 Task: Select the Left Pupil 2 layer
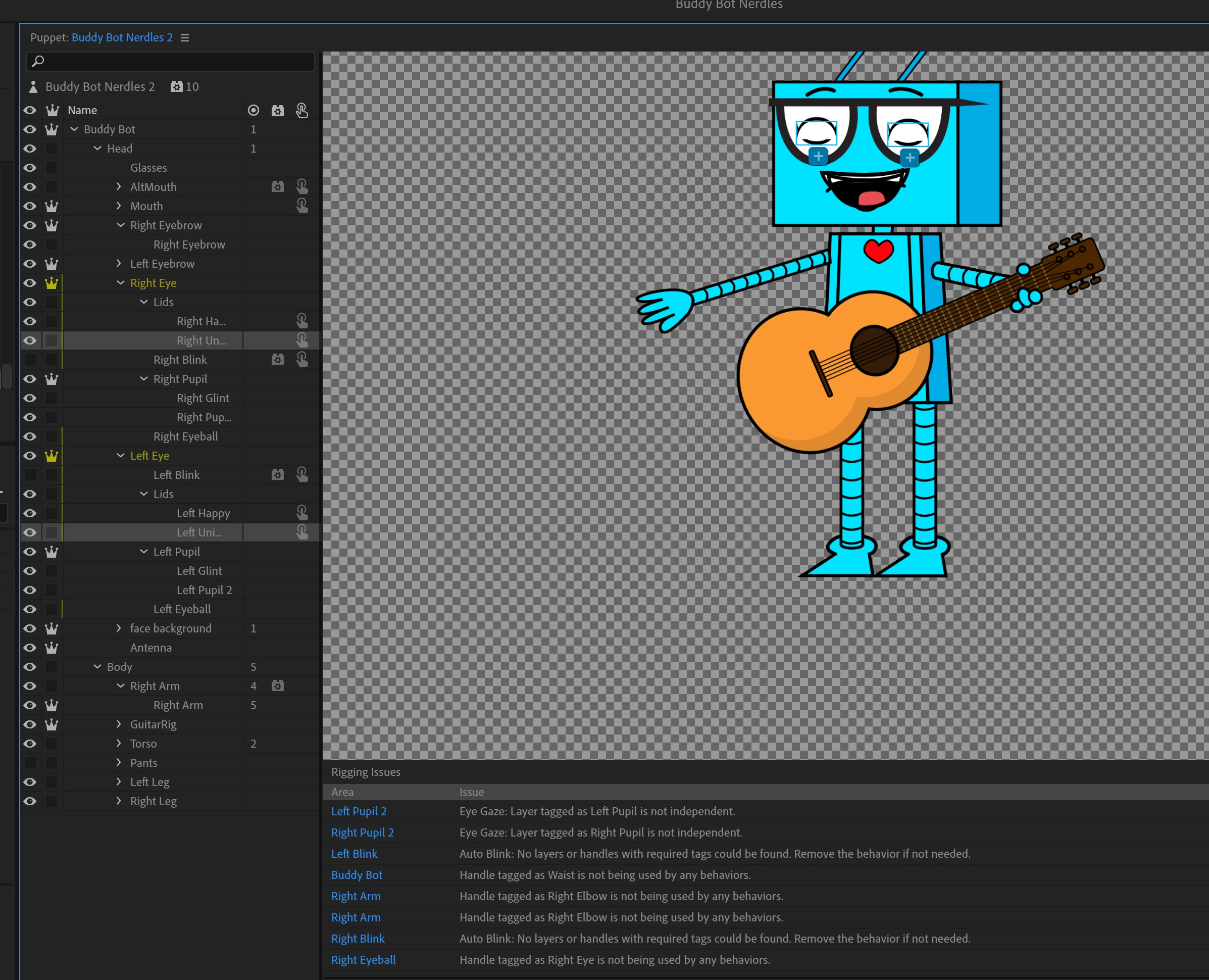pyautogui.click(x=204, y=590)
